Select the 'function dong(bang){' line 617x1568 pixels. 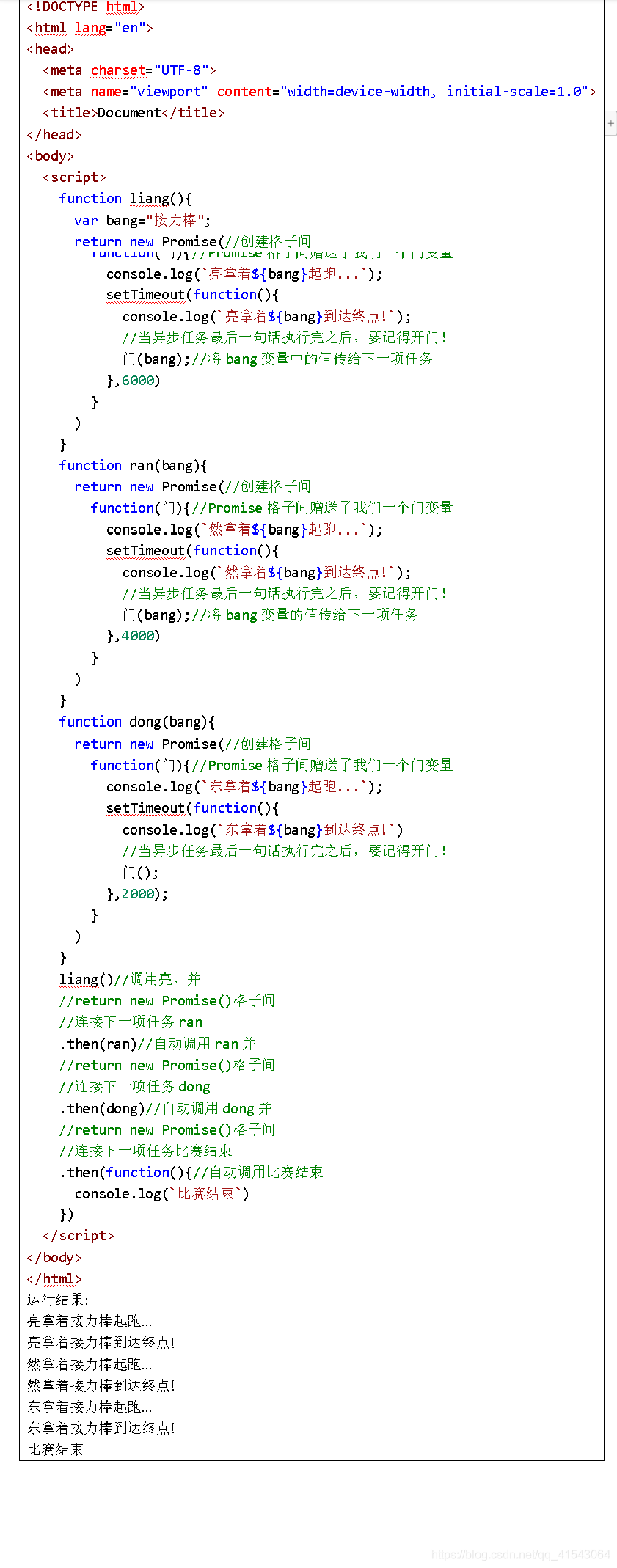click(x=137, y=722)
